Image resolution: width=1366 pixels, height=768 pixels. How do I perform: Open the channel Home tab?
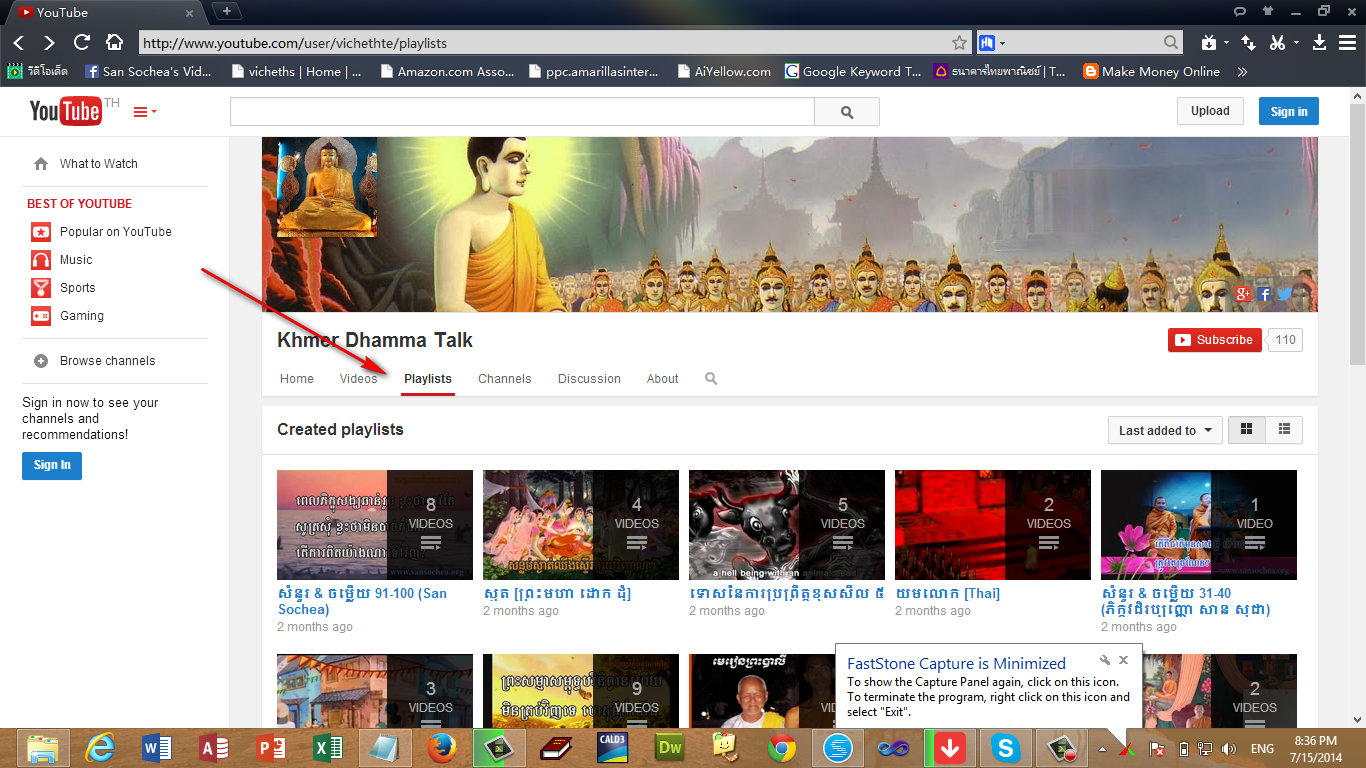(297, 379)
